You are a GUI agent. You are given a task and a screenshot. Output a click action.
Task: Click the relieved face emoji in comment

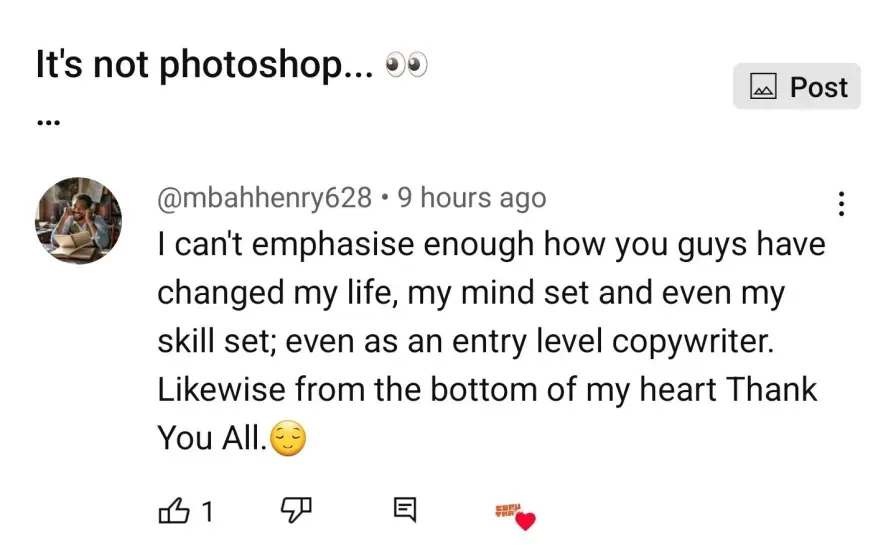tap(288, 439)
